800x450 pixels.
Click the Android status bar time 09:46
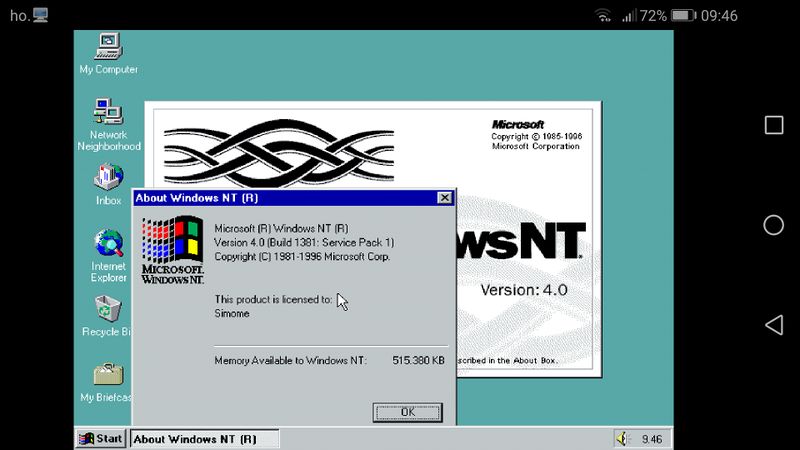pyautogui.click(x=719, y=16)
